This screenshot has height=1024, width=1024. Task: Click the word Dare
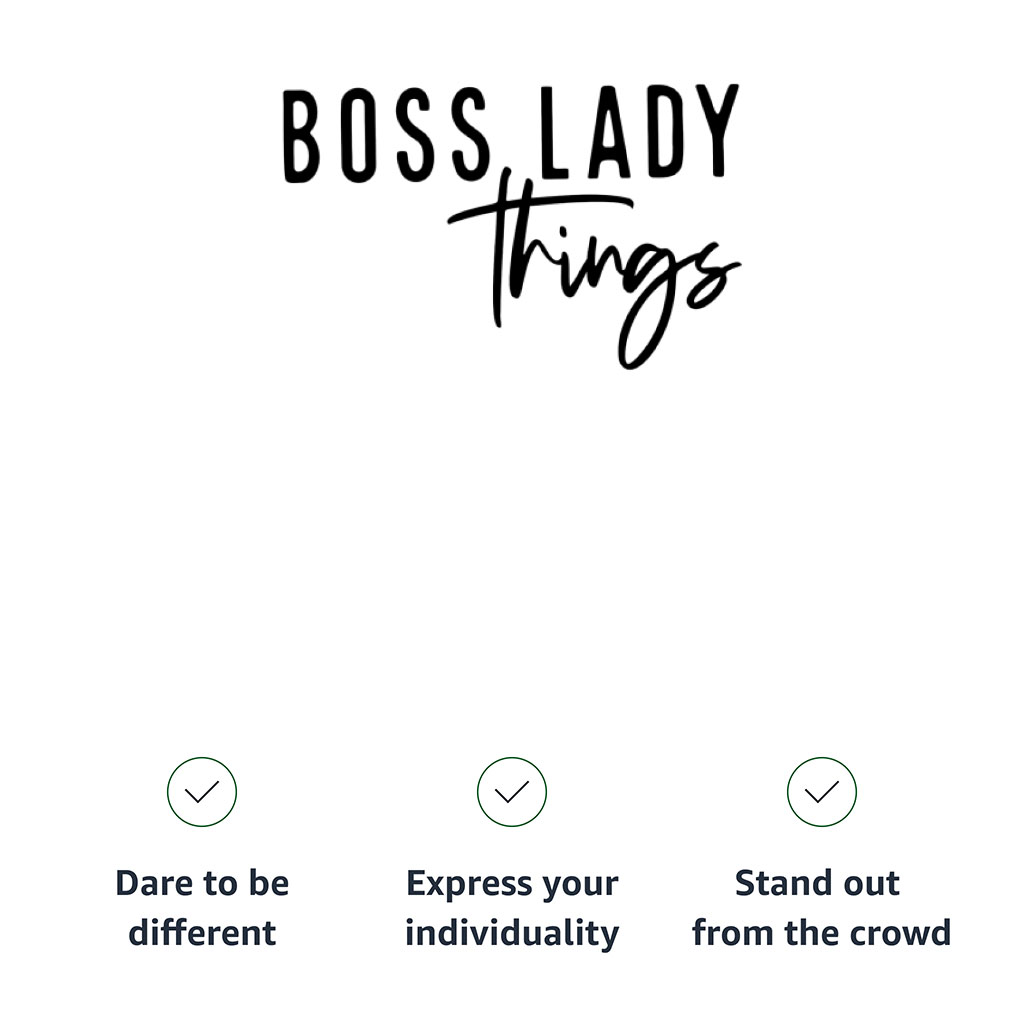151,884
